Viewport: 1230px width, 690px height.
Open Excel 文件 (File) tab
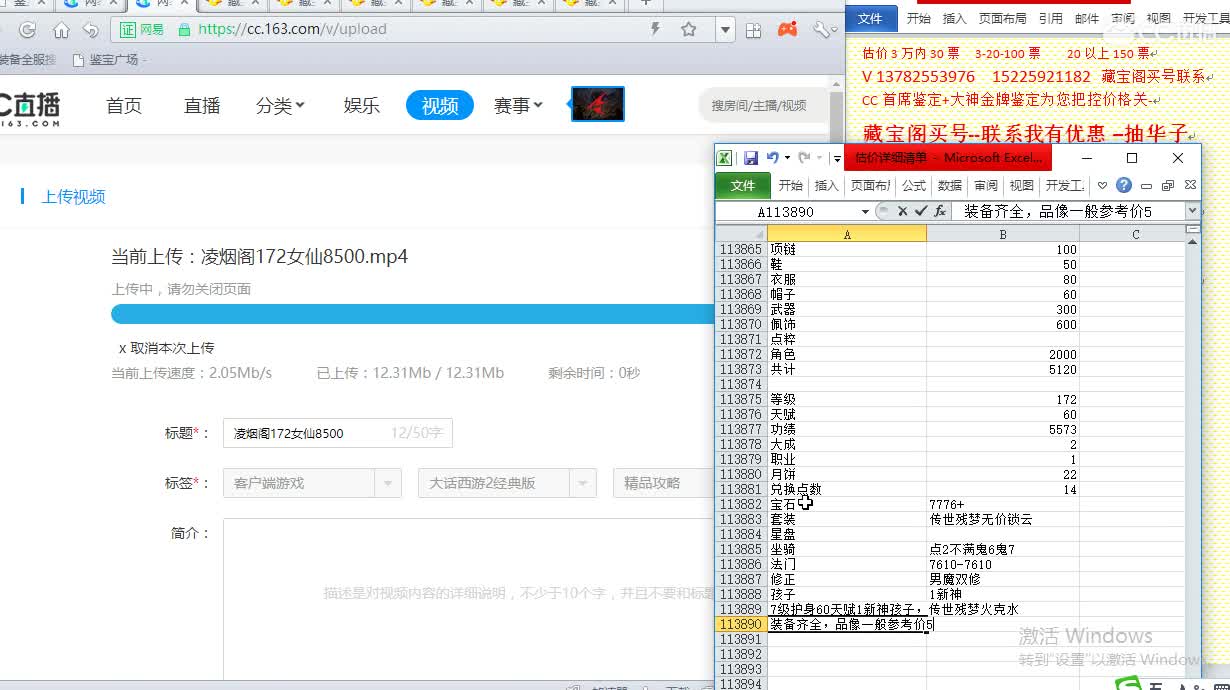coord(743,185)
